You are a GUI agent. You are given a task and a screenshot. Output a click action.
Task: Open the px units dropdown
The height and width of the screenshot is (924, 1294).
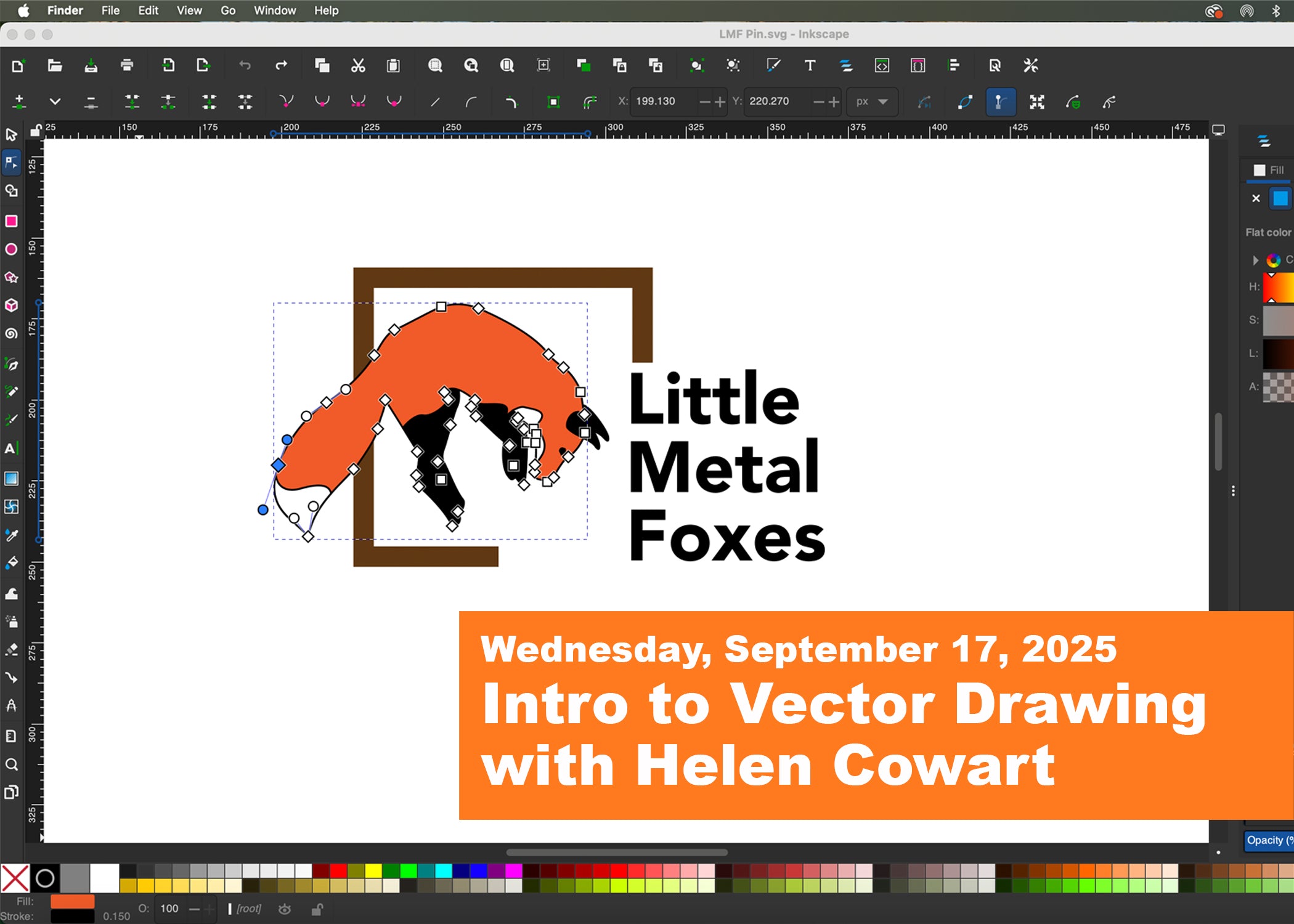(871, 102)
